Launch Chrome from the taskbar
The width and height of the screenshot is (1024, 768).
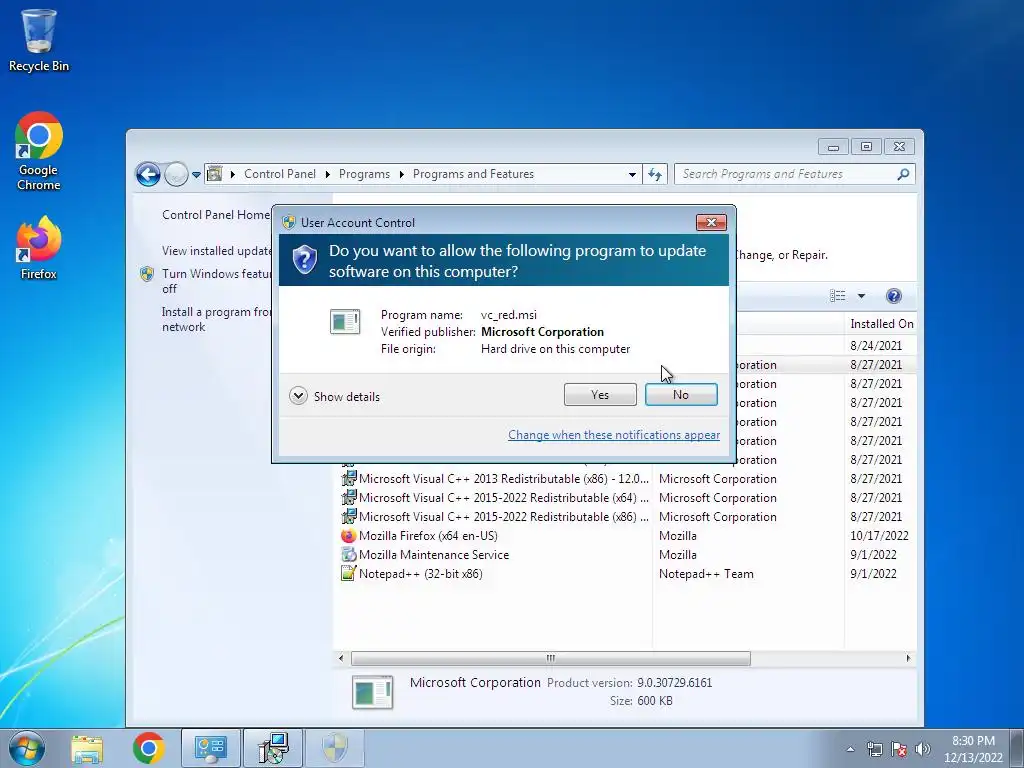coord(148,748)
